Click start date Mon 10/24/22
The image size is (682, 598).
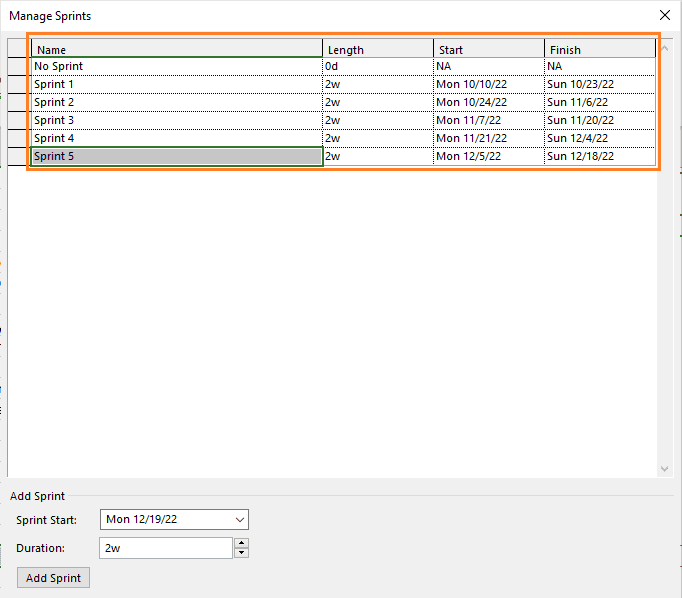click(x=488, y=103)
